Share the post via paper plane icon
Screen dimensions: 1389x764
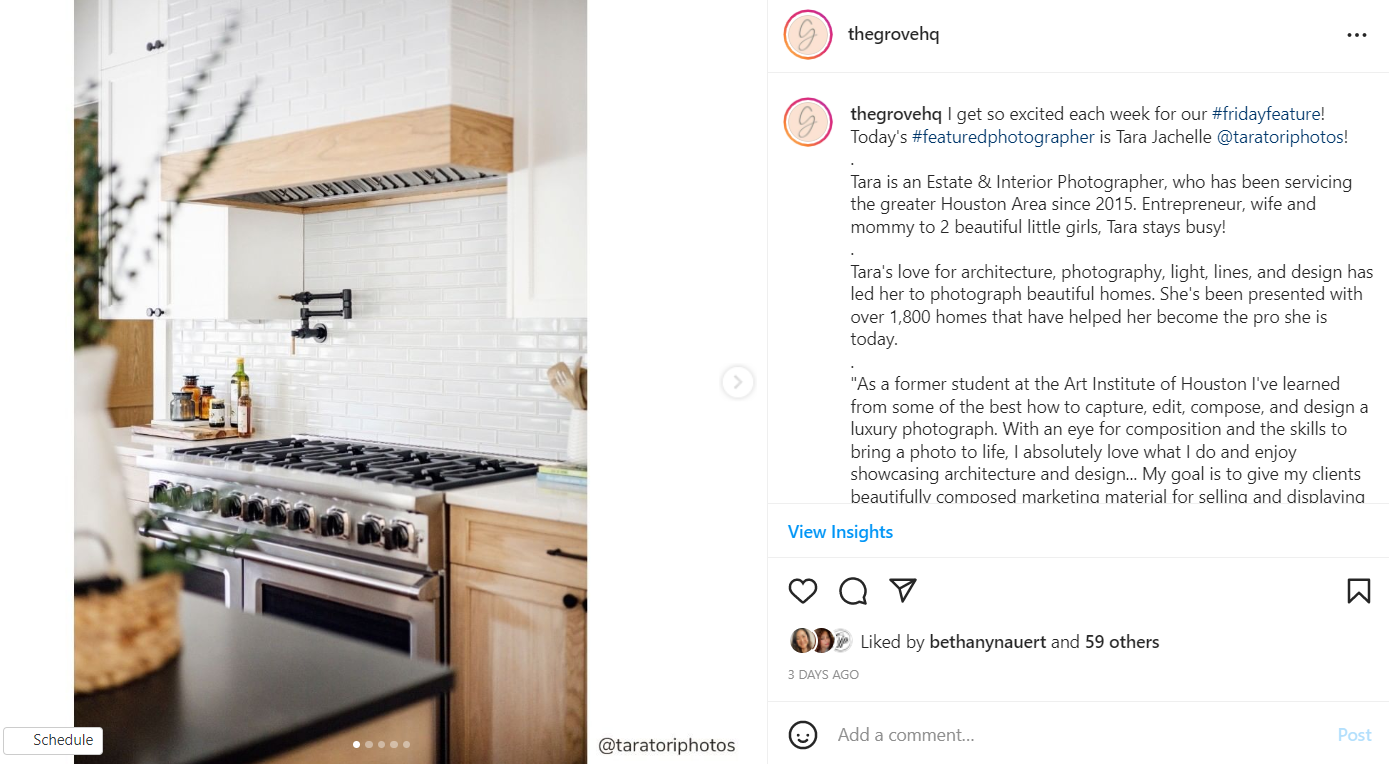coord(903,590)
